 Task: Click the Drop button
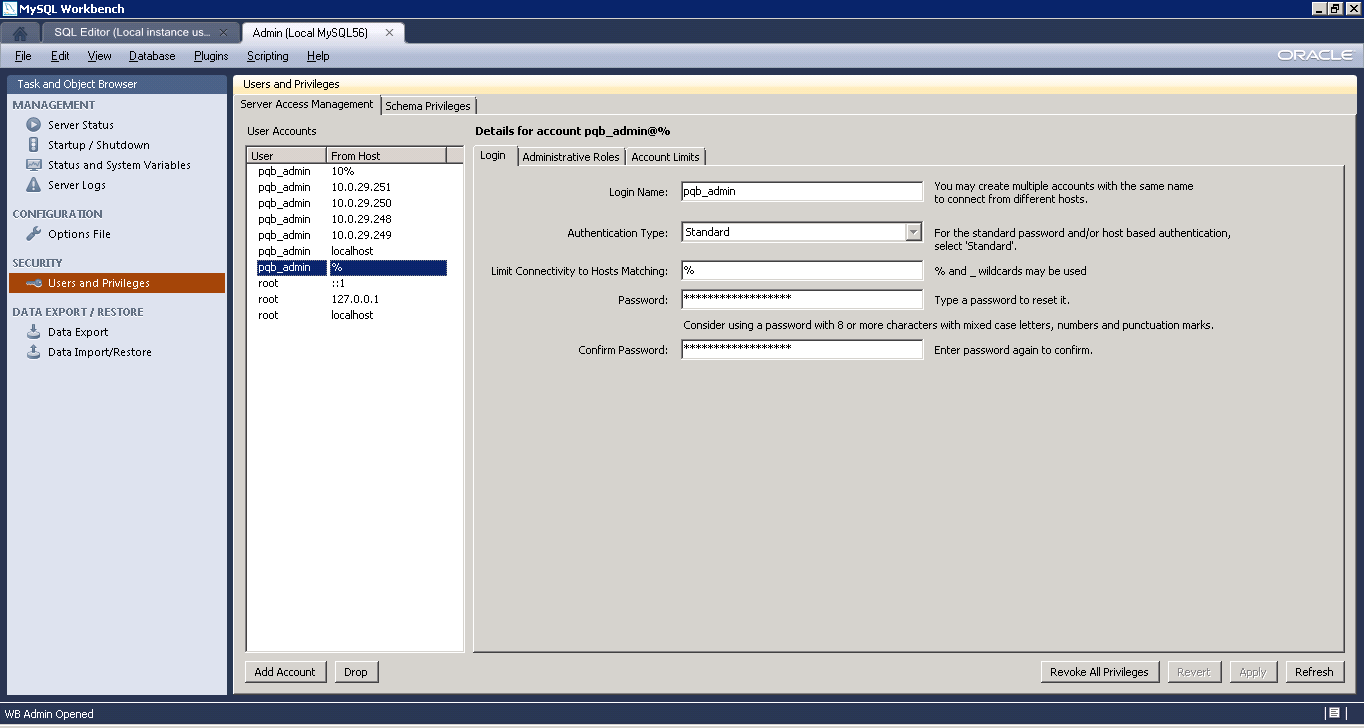tap(356, 672)
